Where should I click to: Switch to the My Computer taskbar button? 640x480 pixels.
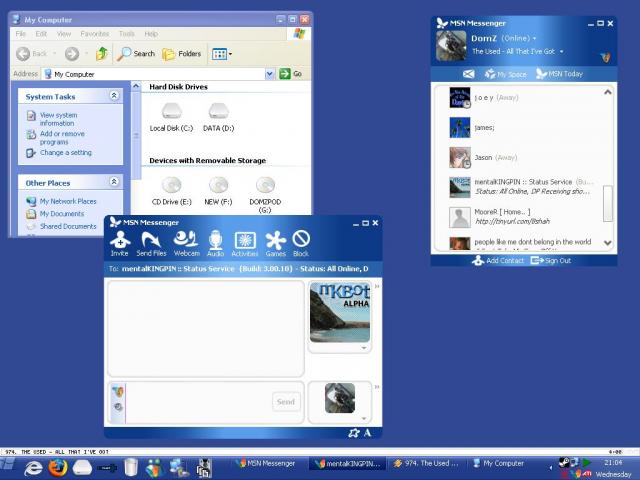[x=504, y=464]
